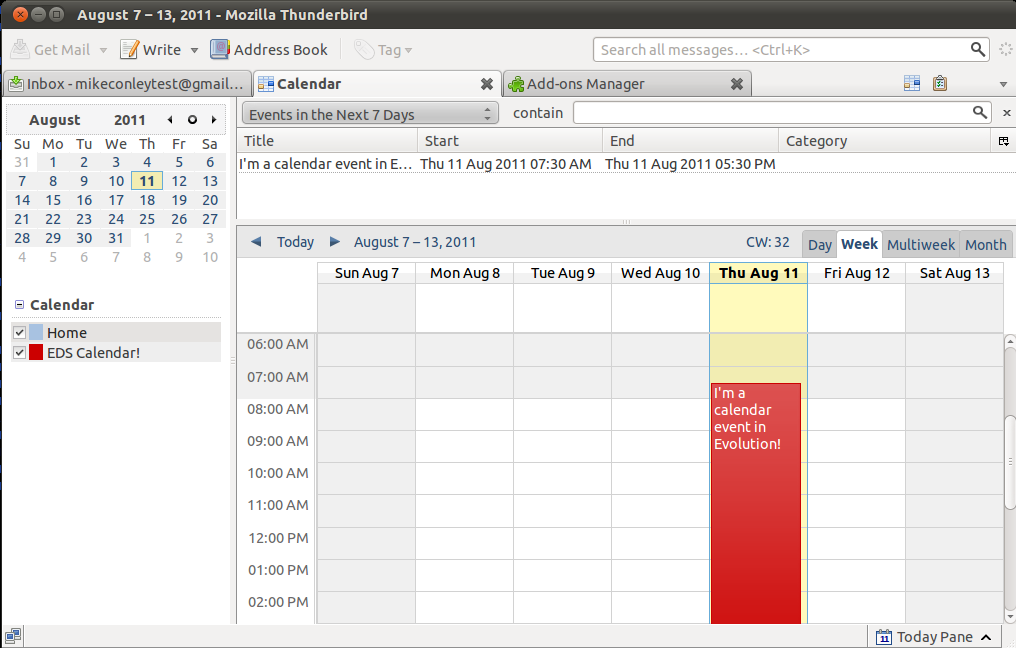Click the Home calendar blue color swatch
1016x648 pixels.
36,332
